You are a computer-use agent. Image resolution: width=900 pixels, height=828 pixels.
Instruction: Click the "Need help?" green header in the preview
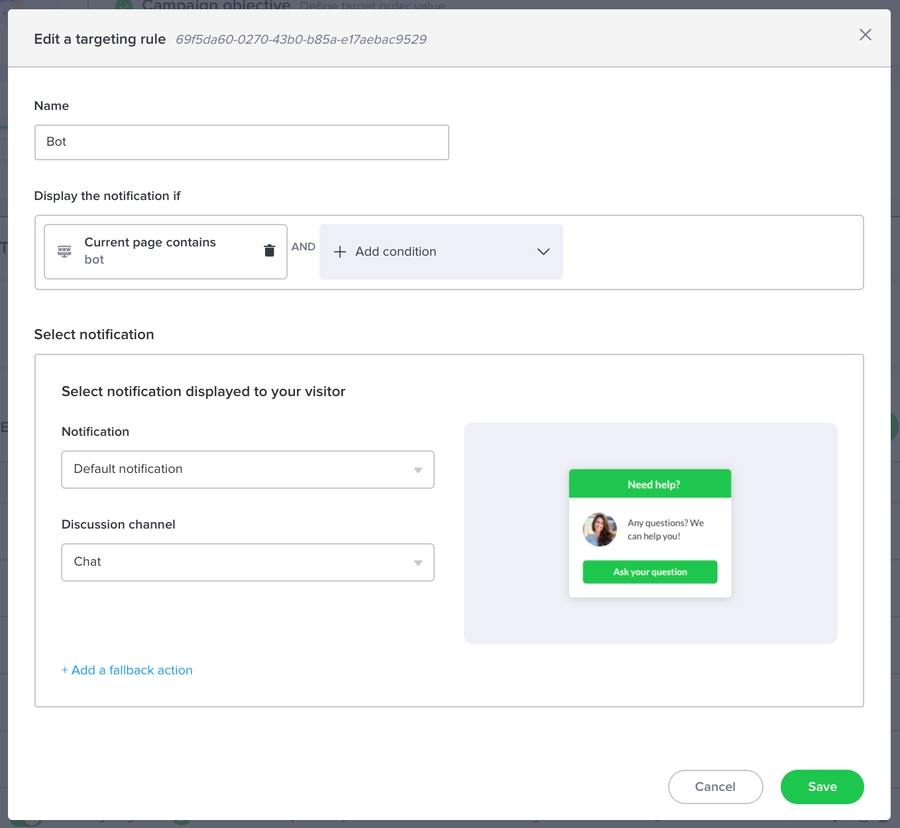[x=649, y=483]
